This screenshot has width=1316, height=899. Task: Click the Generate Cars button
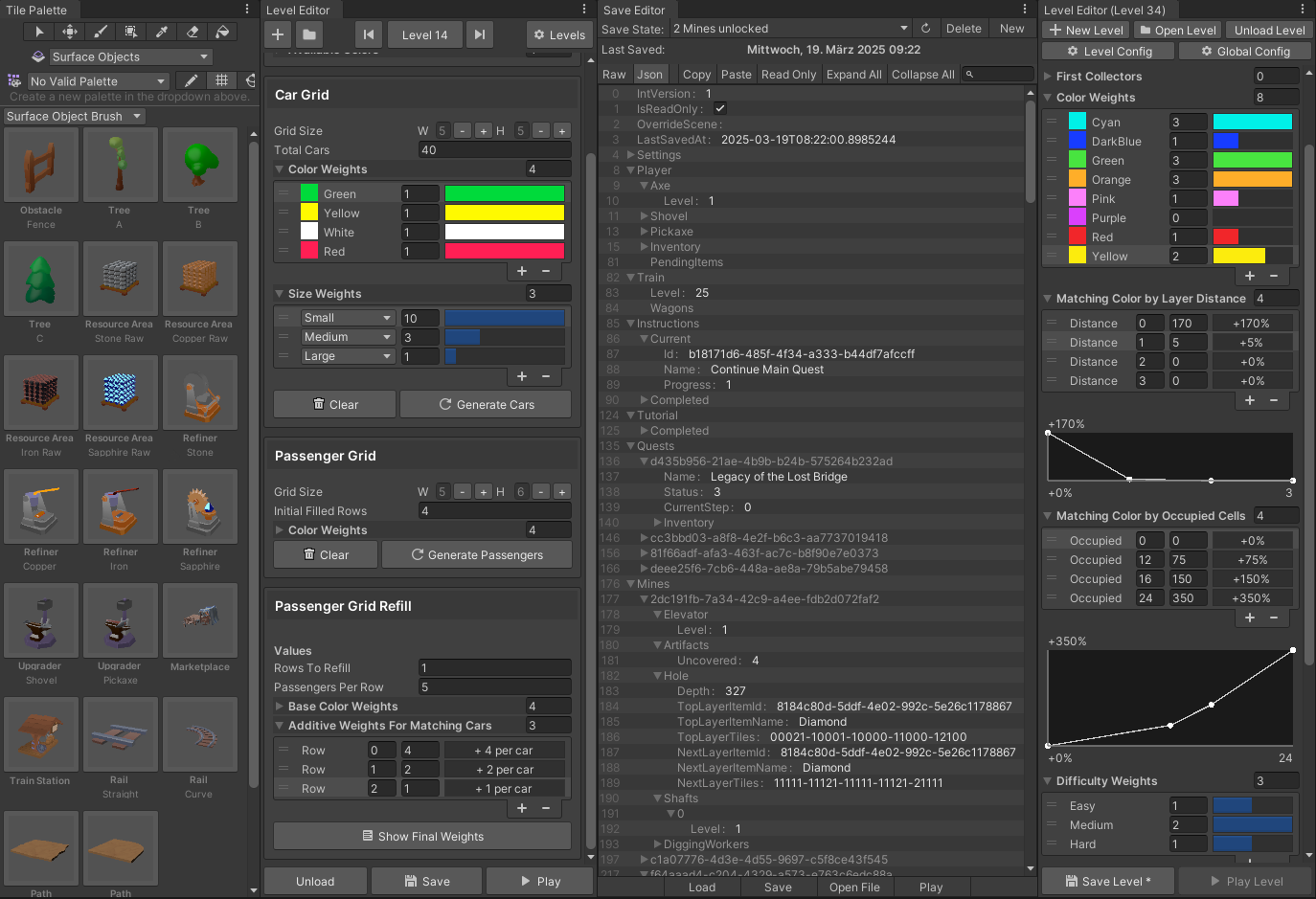tap(486, 404)
